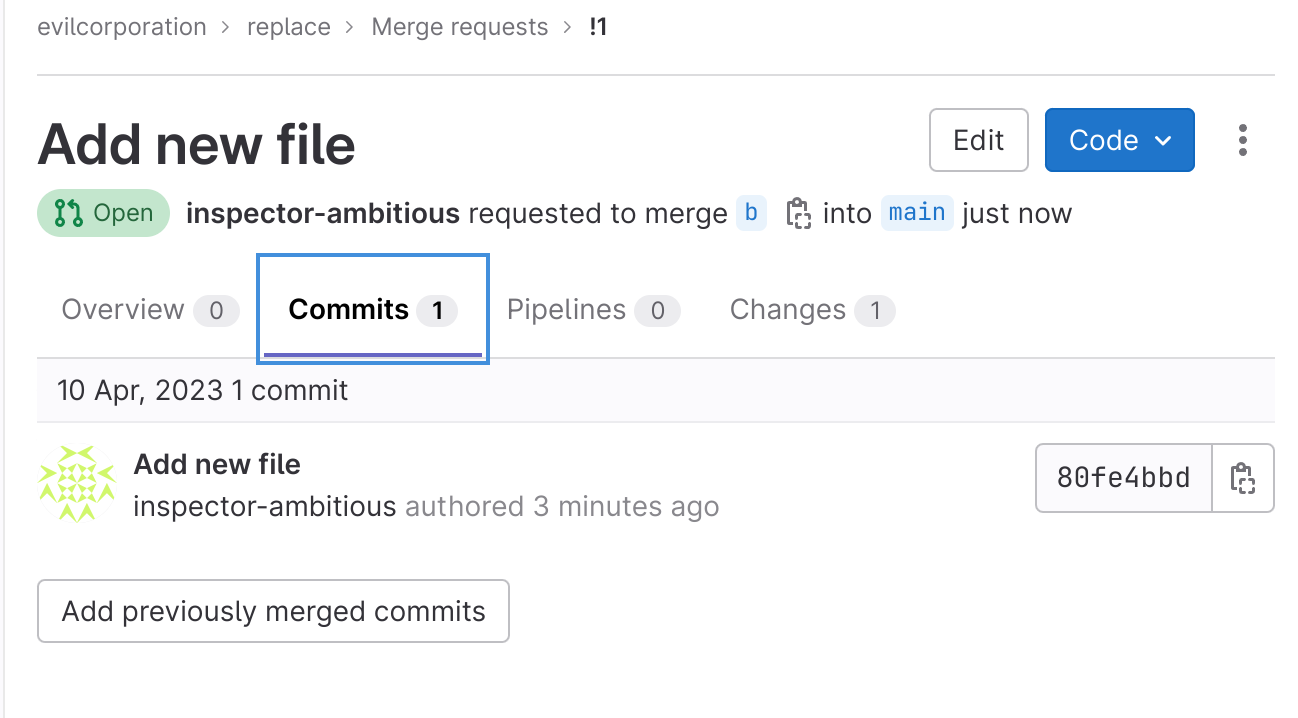Open the vertical ellipsis actions menu
The width and height of the screenshot is (1298, 718).
(x=1243, y=140)
